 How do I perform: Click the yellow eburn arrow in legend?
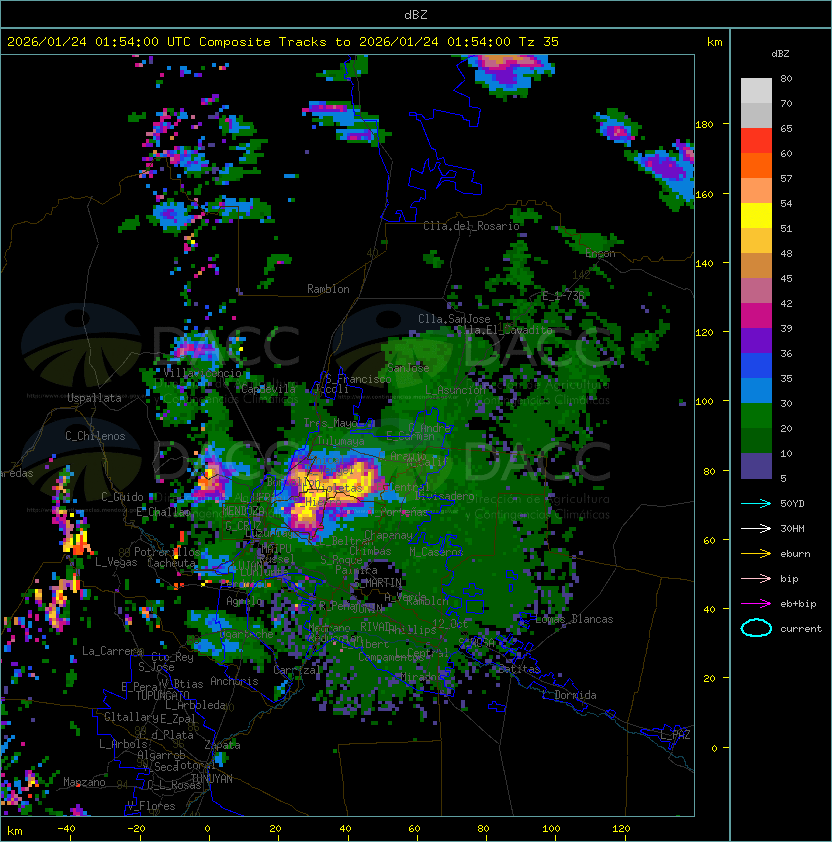click(x=756, y=554)
